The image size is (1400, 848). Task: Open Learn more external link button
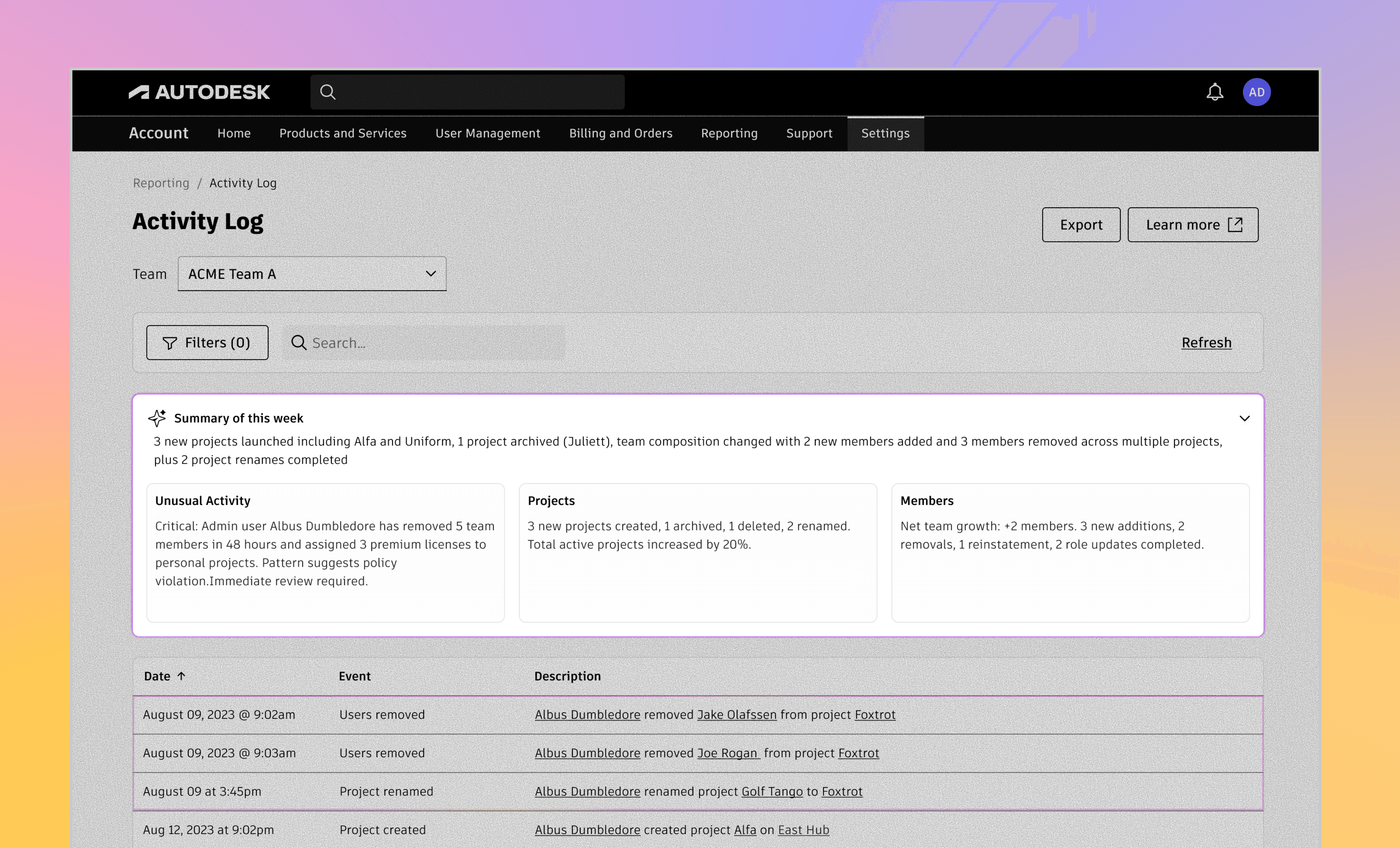(x=1193, y=225)
